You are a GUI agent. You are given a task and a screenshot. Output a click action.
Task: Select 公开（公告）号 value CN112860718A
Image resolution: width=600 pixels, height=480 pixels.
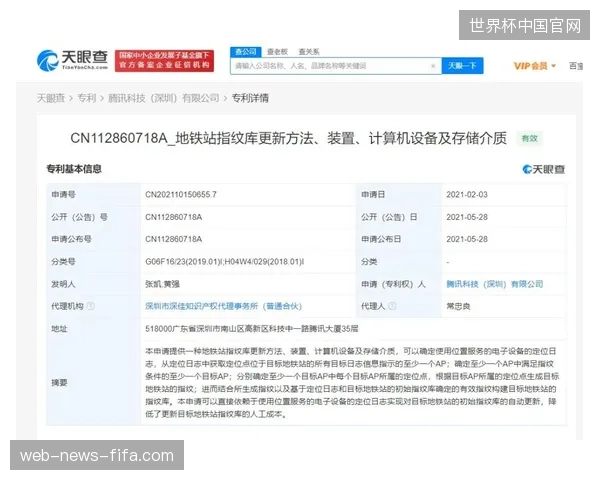173,217
